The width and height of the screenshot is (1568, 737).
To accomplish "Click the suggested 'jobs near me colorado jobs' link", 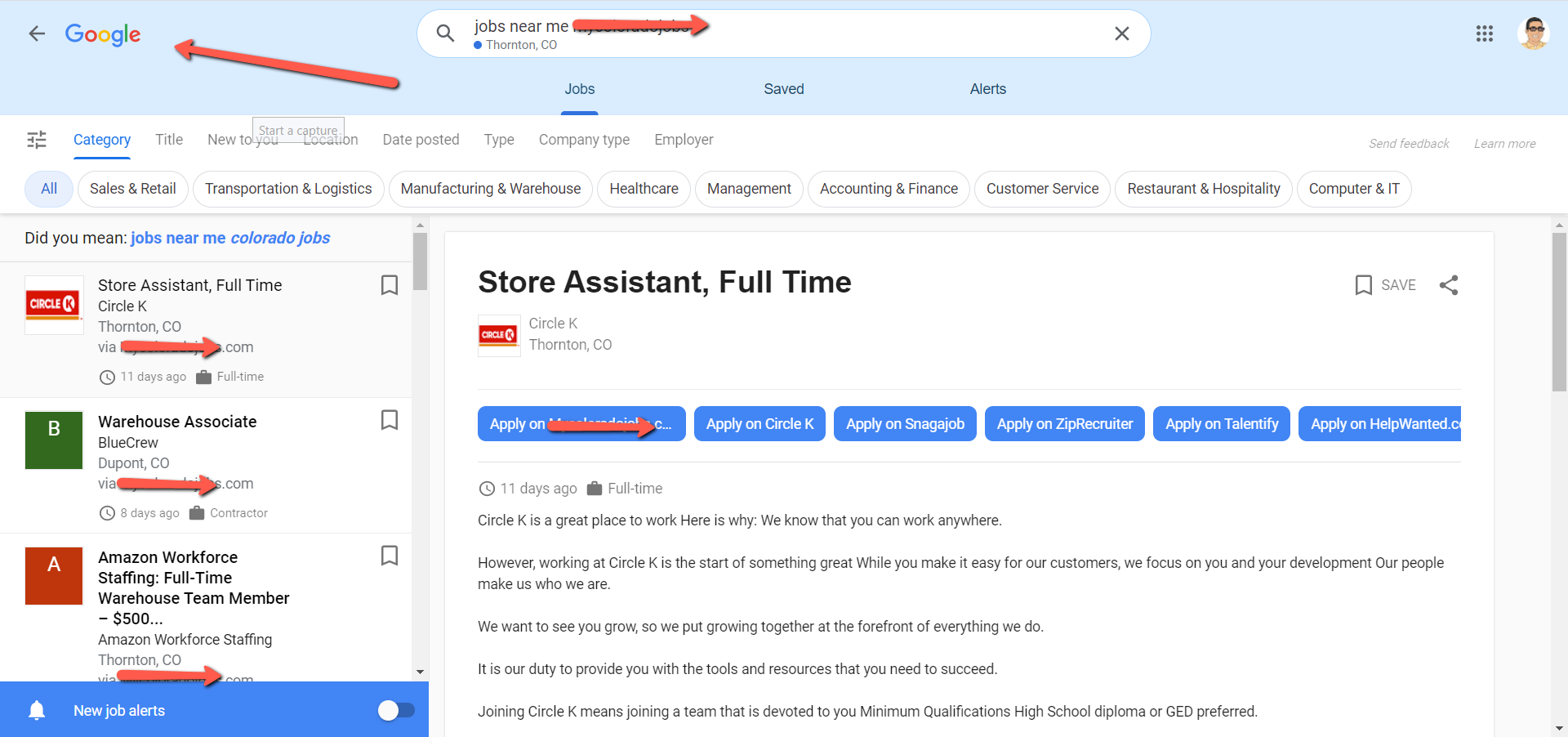I will click(230, 238).
